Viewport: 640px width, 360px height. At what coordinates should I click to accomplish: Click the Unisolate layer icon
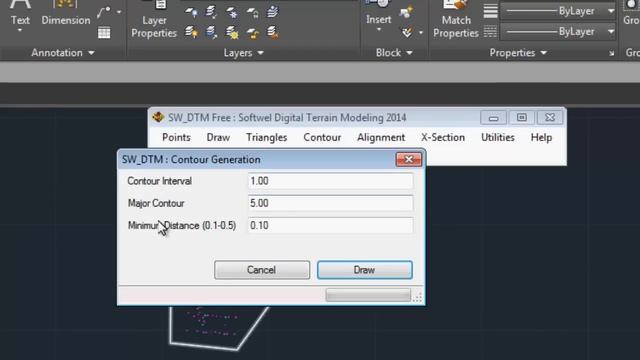[211, 32]
